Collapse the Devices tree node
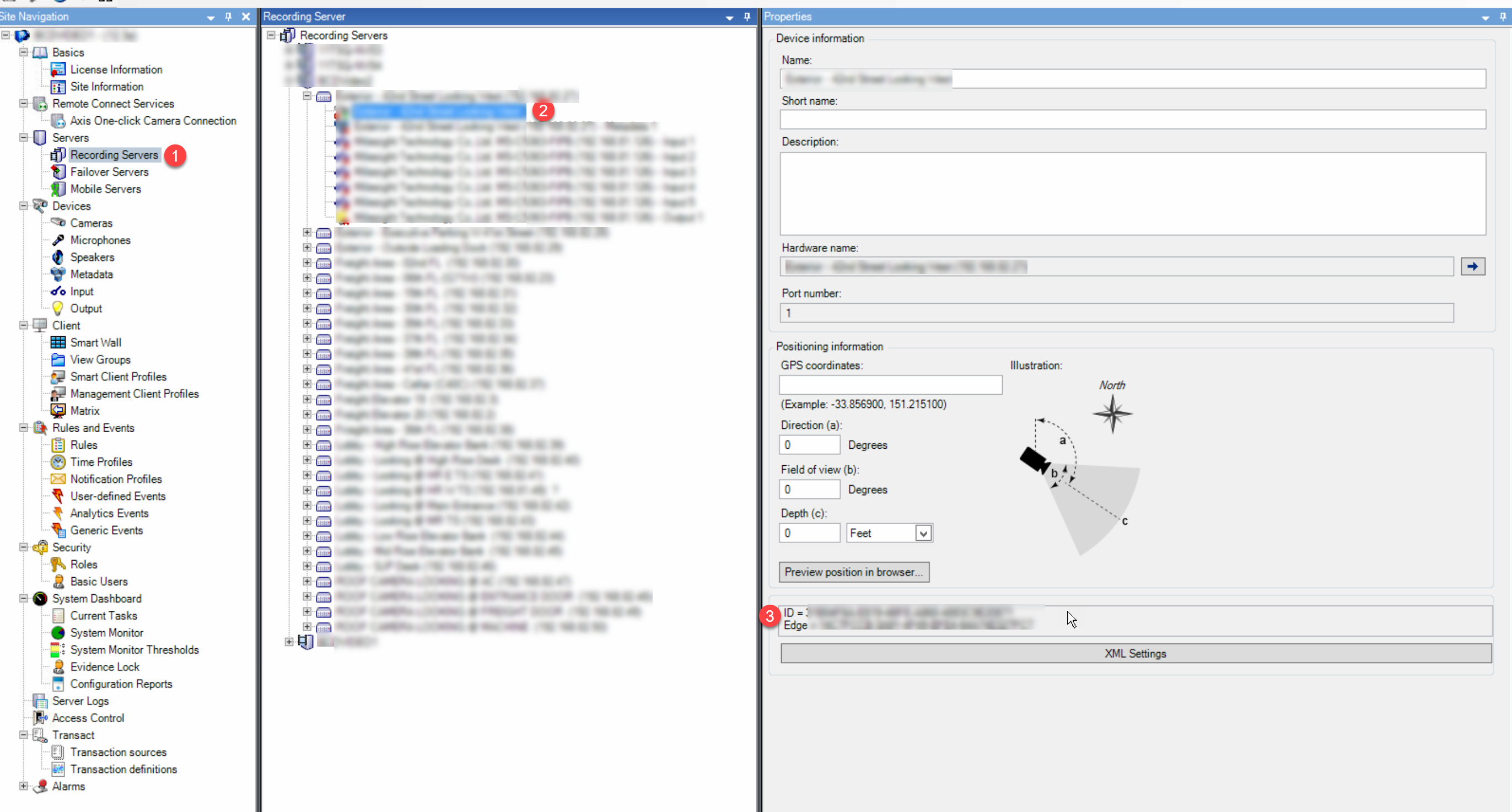 (x=24, y=206)
